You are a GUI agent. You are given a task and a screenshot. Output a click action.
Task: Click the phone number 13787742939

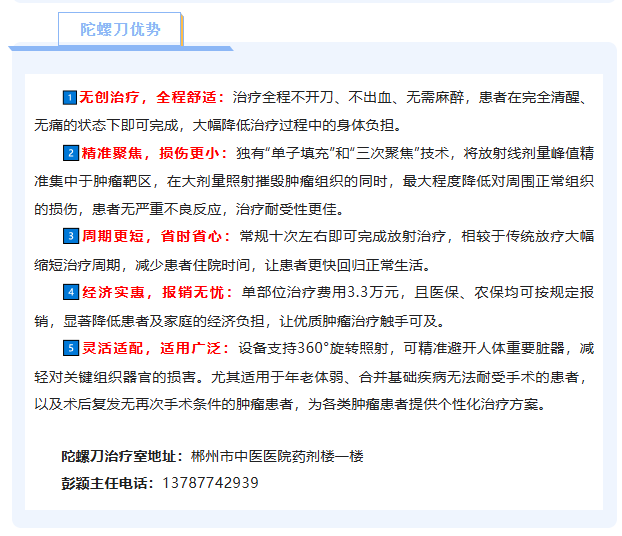tap(210, 483)
